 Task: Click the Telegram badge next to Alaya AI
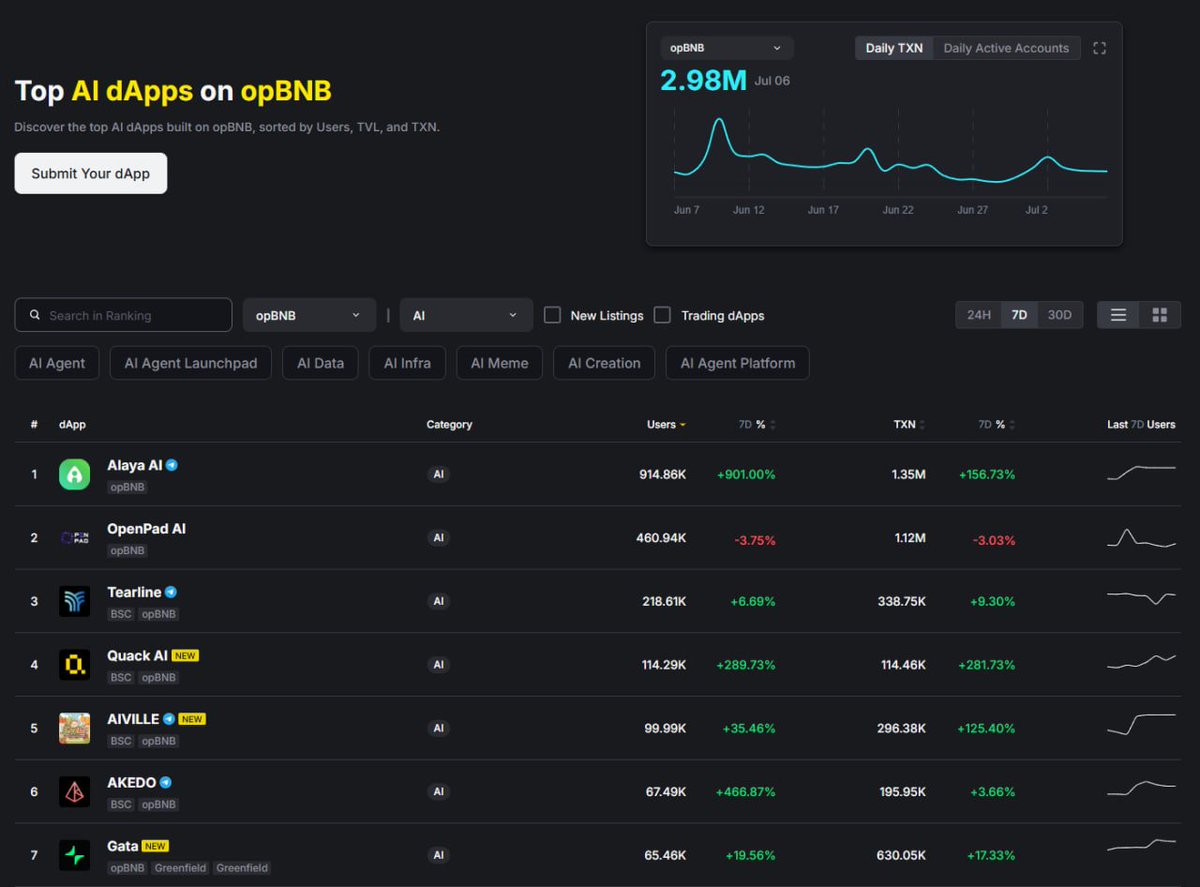click(172, 465)
